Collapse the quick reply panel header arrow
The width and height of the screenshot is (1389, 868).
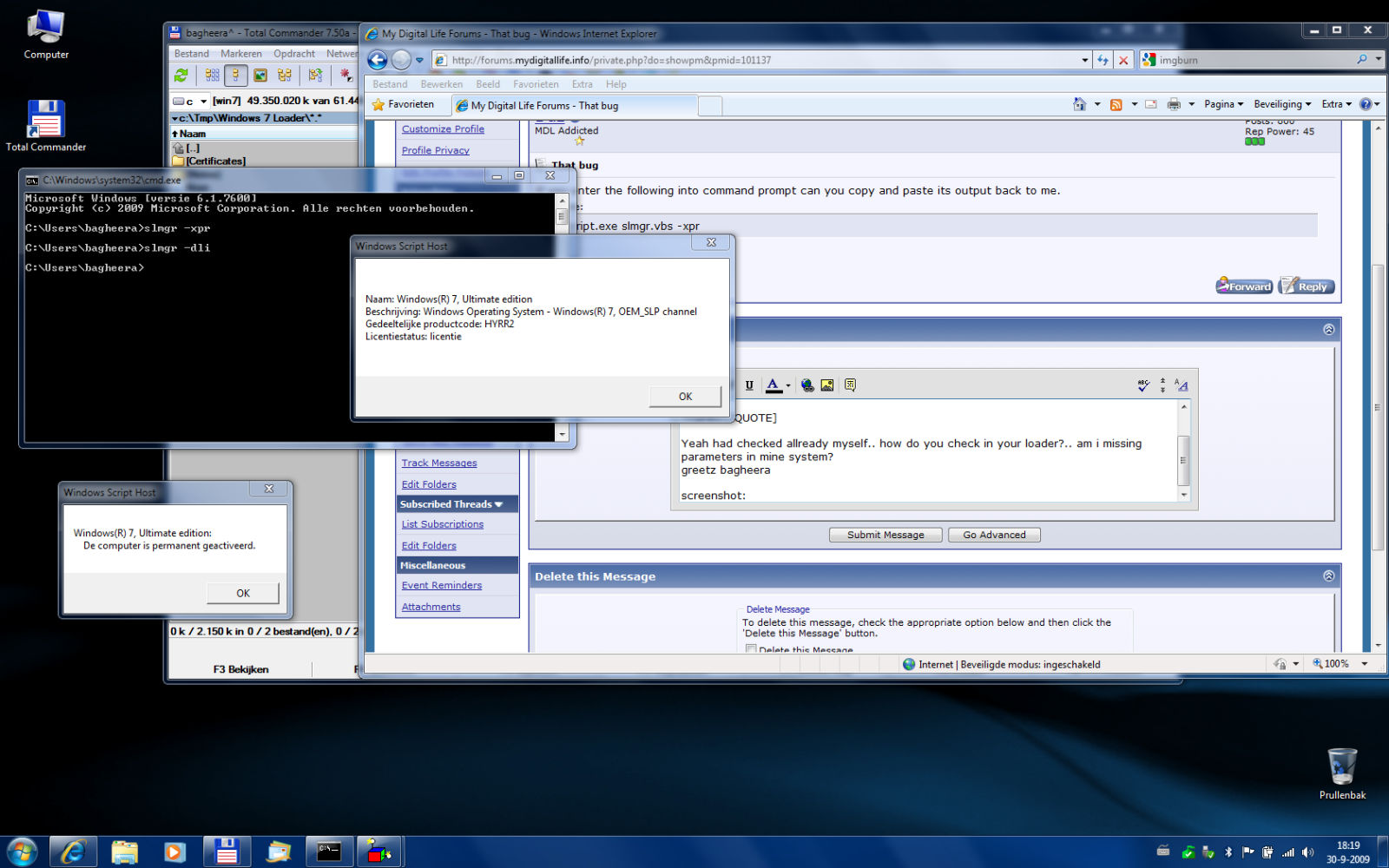coord(1329,330)
